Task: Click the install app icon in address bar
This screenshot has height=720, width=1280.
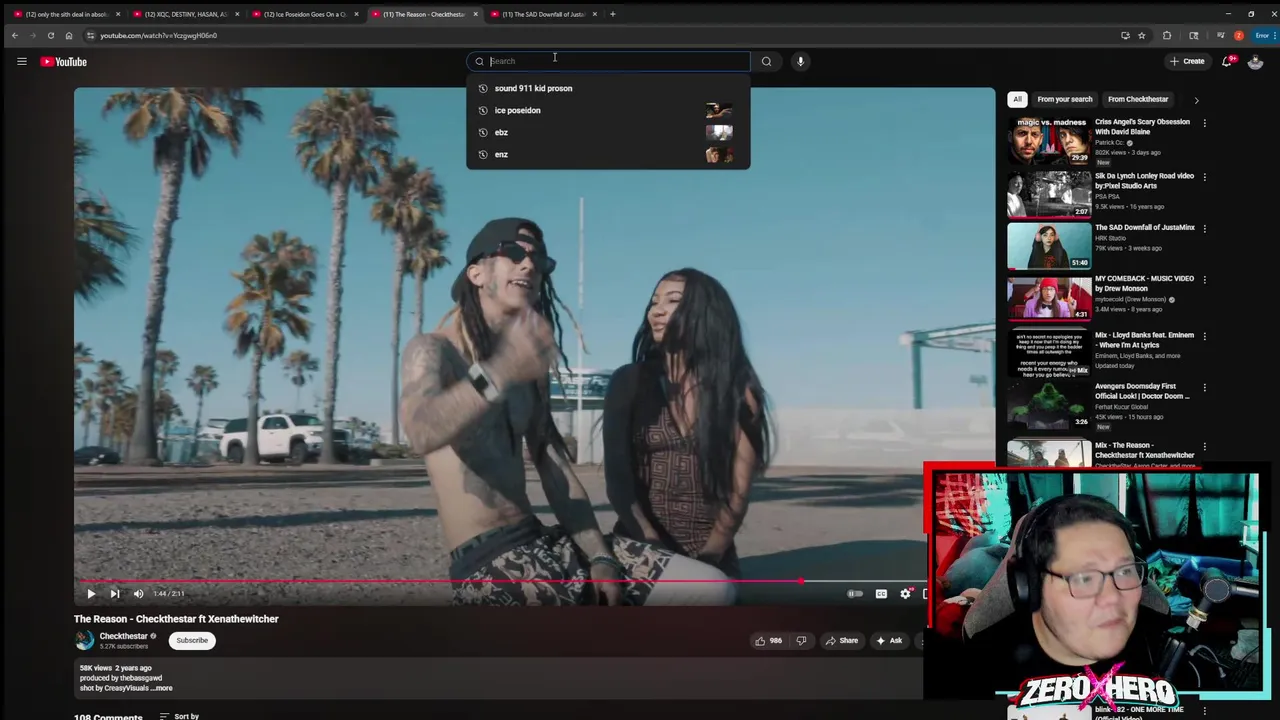Action: (1125, 35)
